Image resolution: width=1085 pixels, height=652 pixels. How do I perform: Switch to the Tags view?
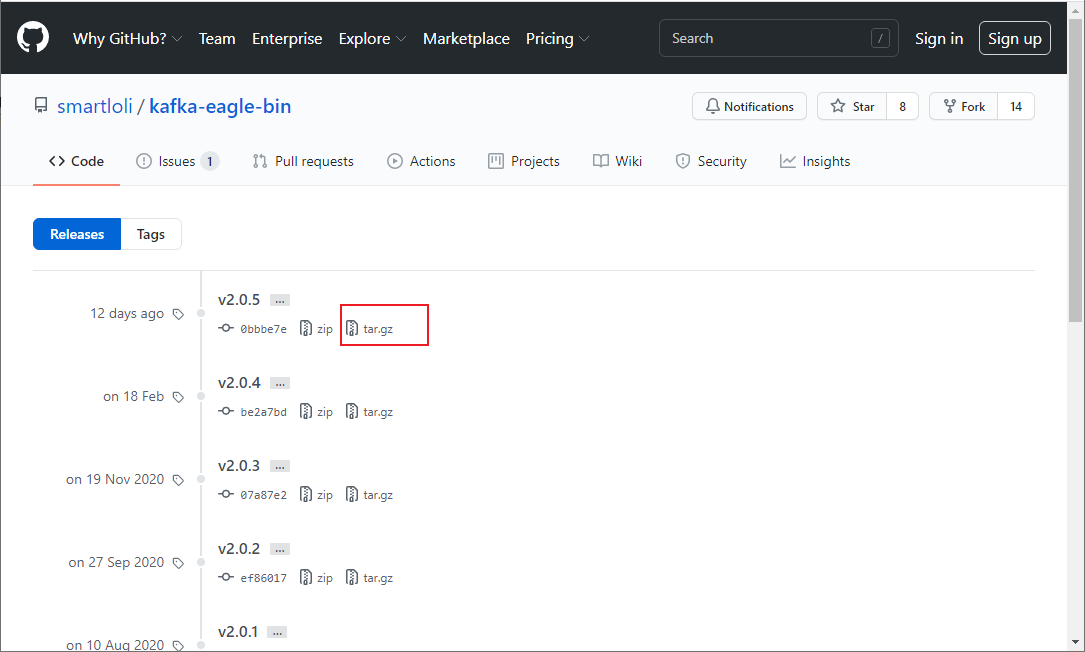click(151, 234)
